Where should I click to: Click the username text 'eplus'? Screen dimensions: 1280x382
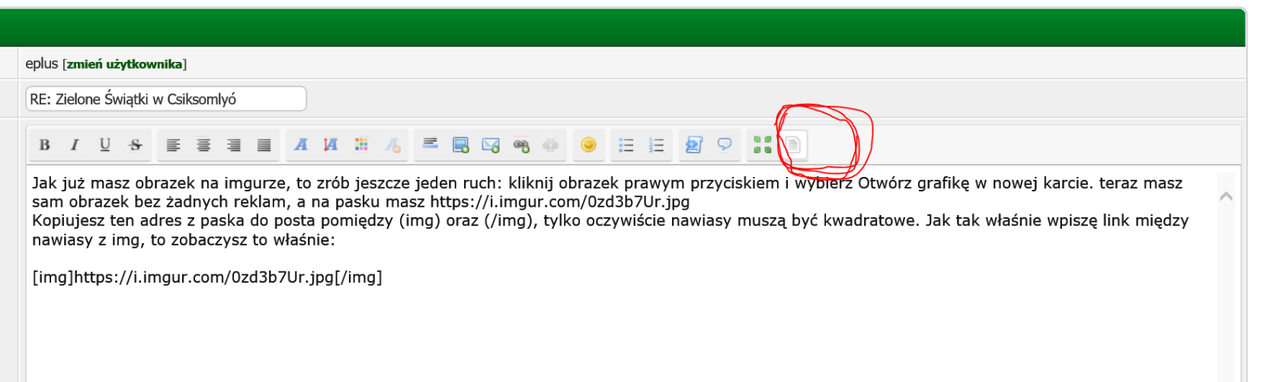pyautogui.click(x=43, y=64)
